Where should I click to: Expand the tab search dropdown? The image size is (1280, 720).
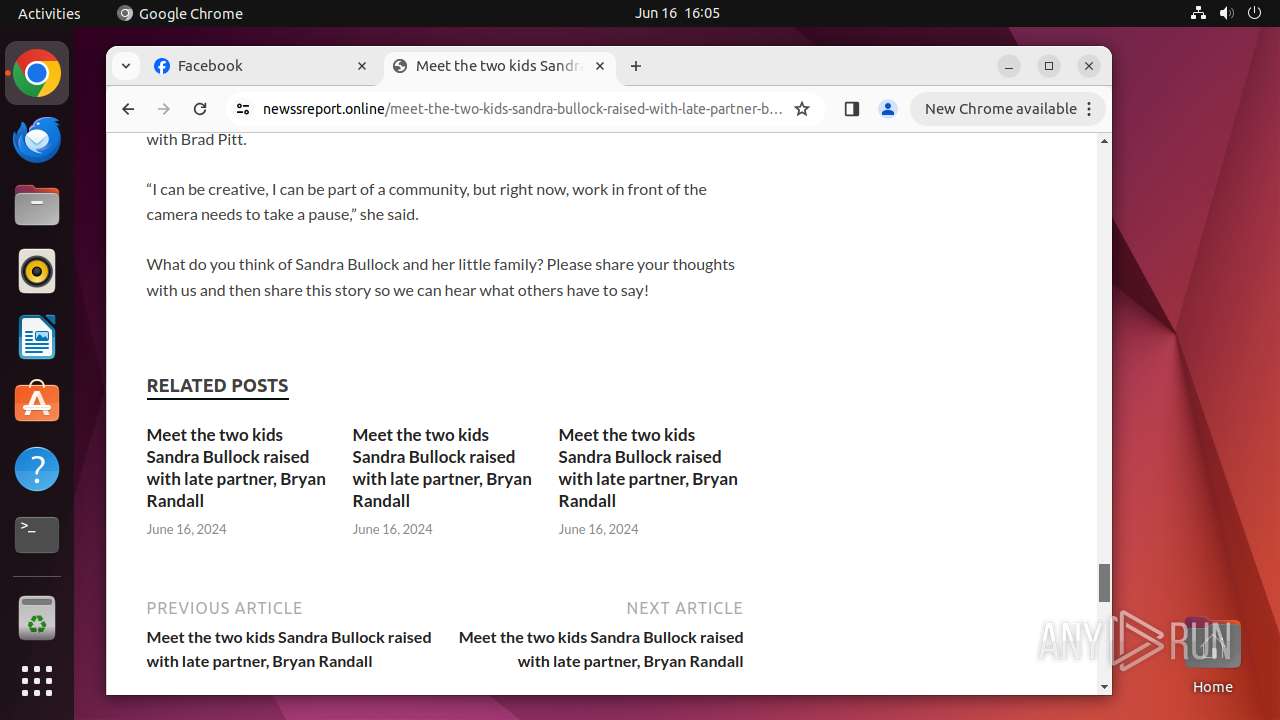[x=125, y=66]
